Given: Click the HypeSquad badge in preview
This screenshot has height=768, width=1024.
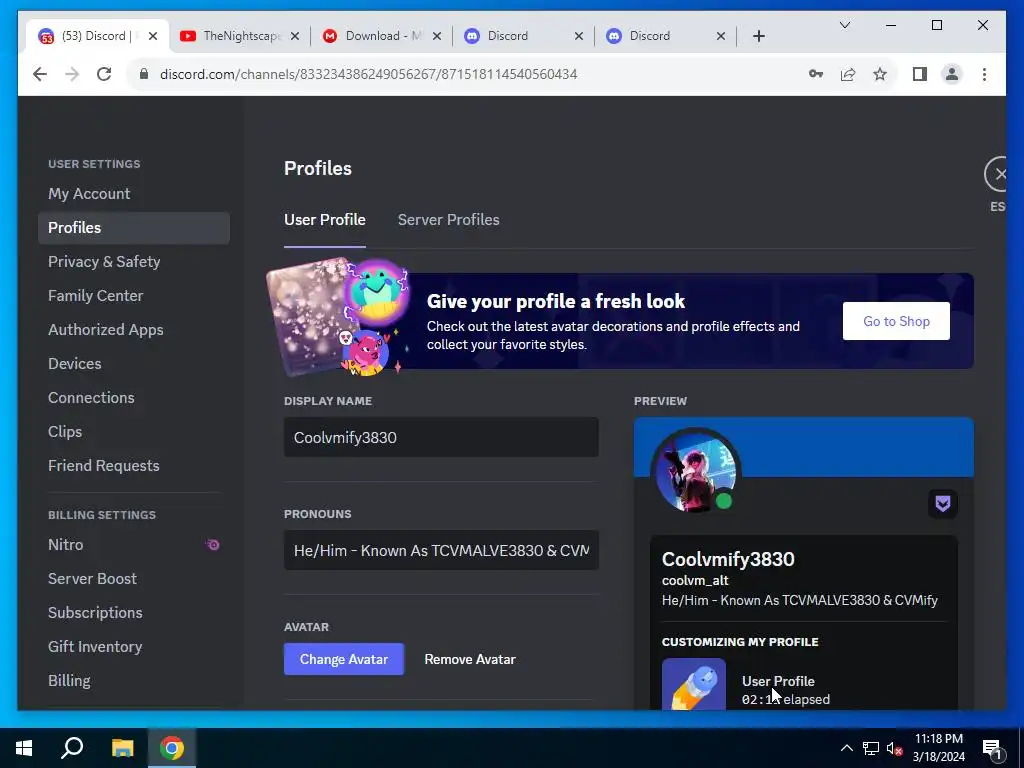Looking at the screenshot, I should pyautogui.click(x=942, y=504).
